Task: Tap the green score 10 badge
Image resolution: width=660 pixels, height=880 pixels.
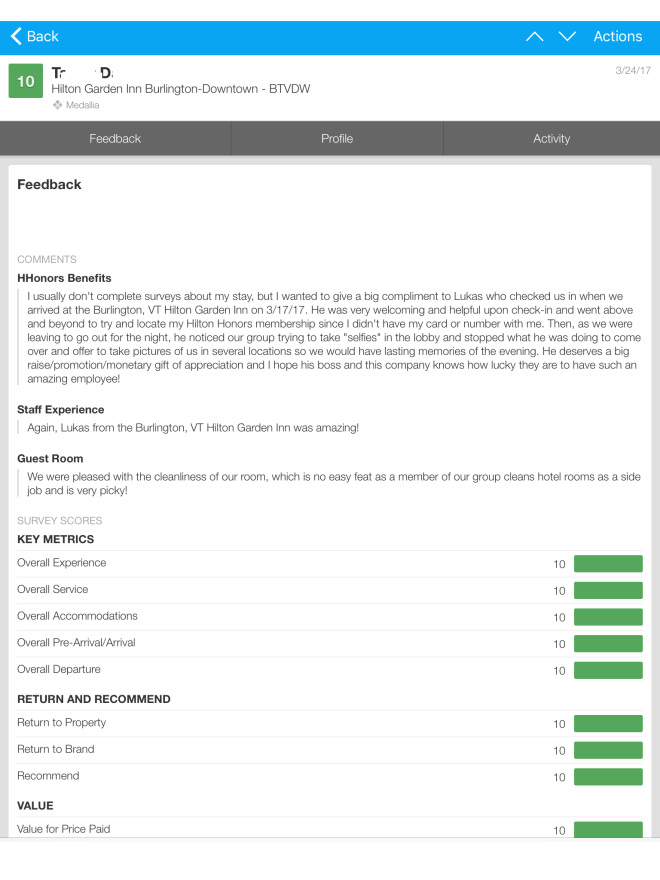Action: tap(26, 82)
